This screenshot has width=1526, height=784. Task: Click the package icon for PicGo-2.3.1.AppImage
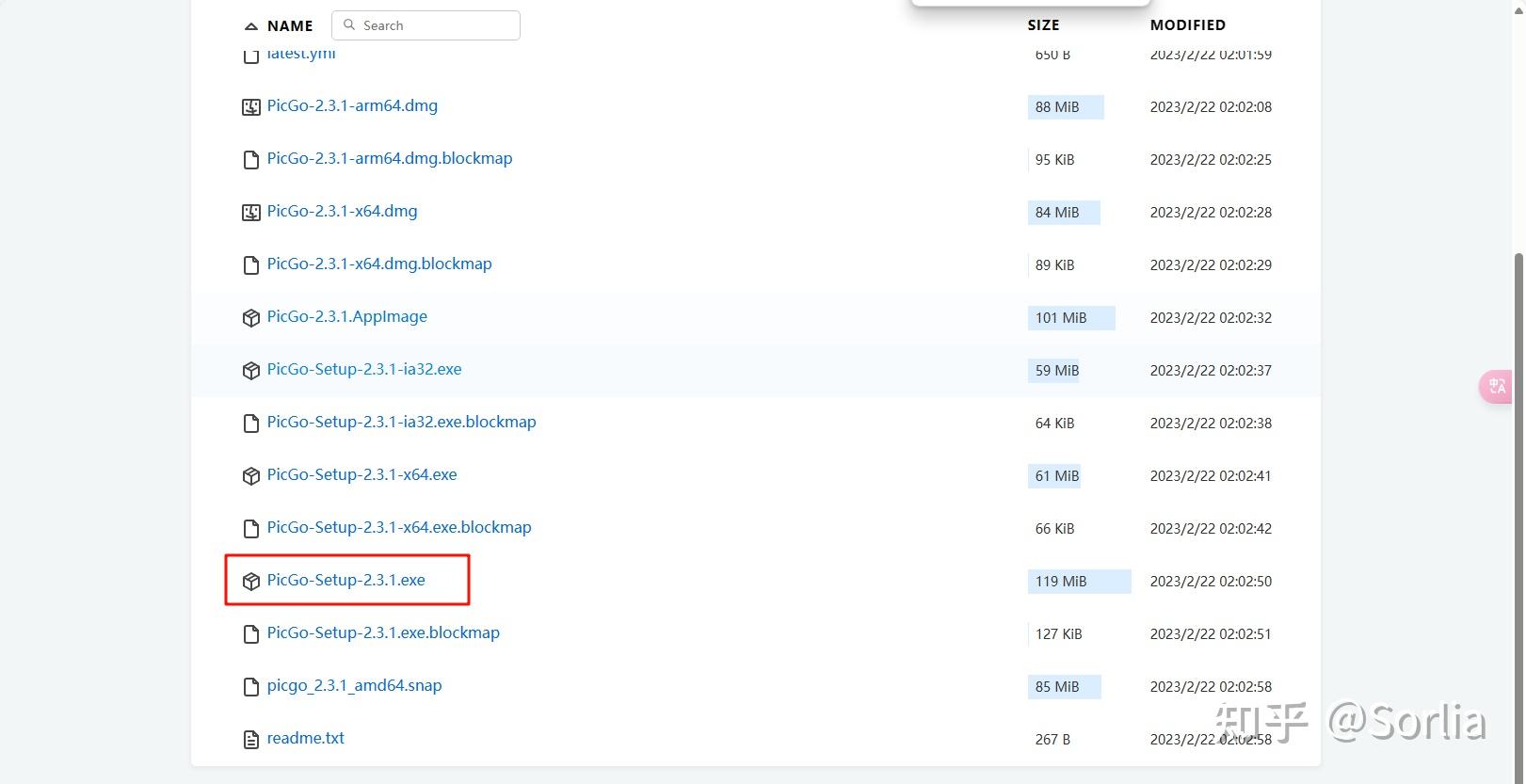coord(251,318)
